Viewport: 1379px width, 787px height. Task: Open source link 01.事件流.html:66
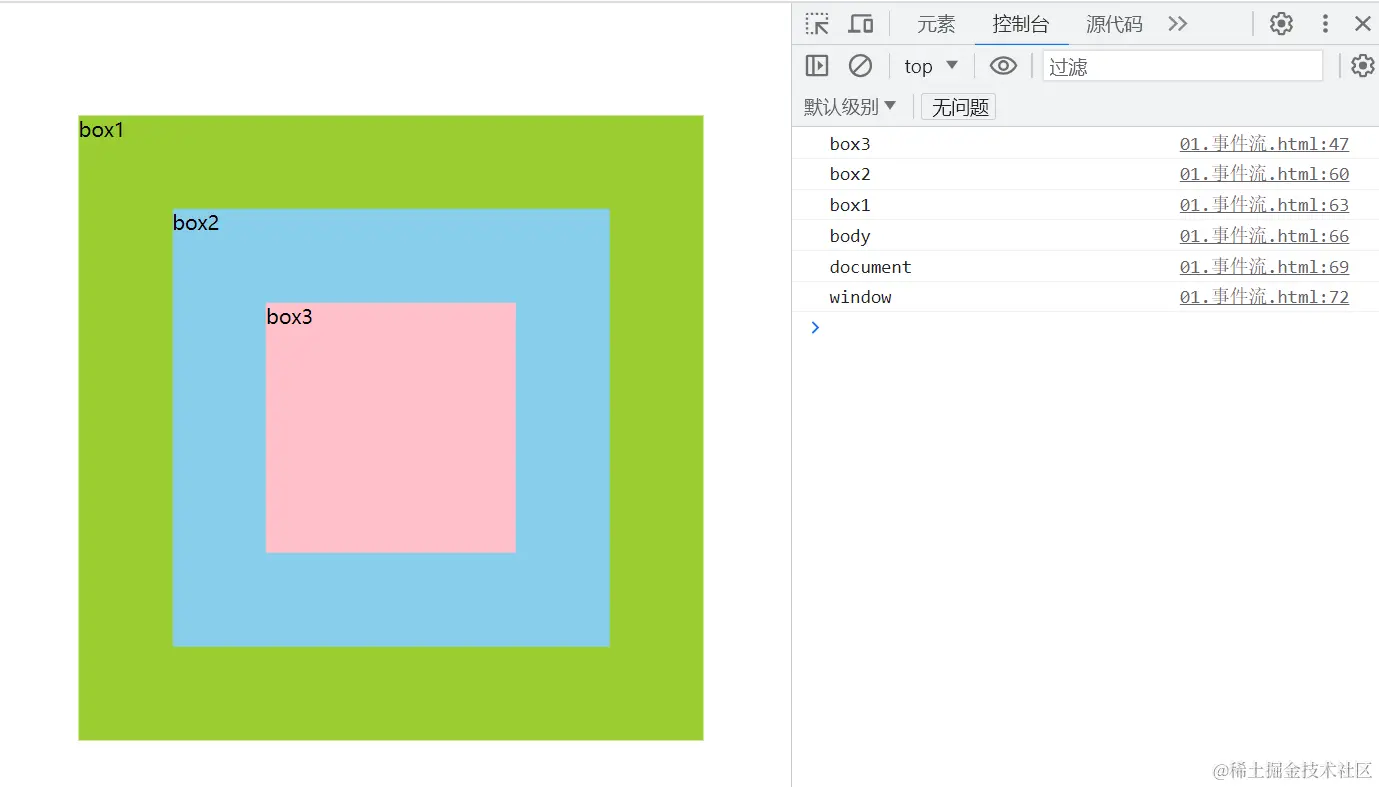click(1264, 236)
